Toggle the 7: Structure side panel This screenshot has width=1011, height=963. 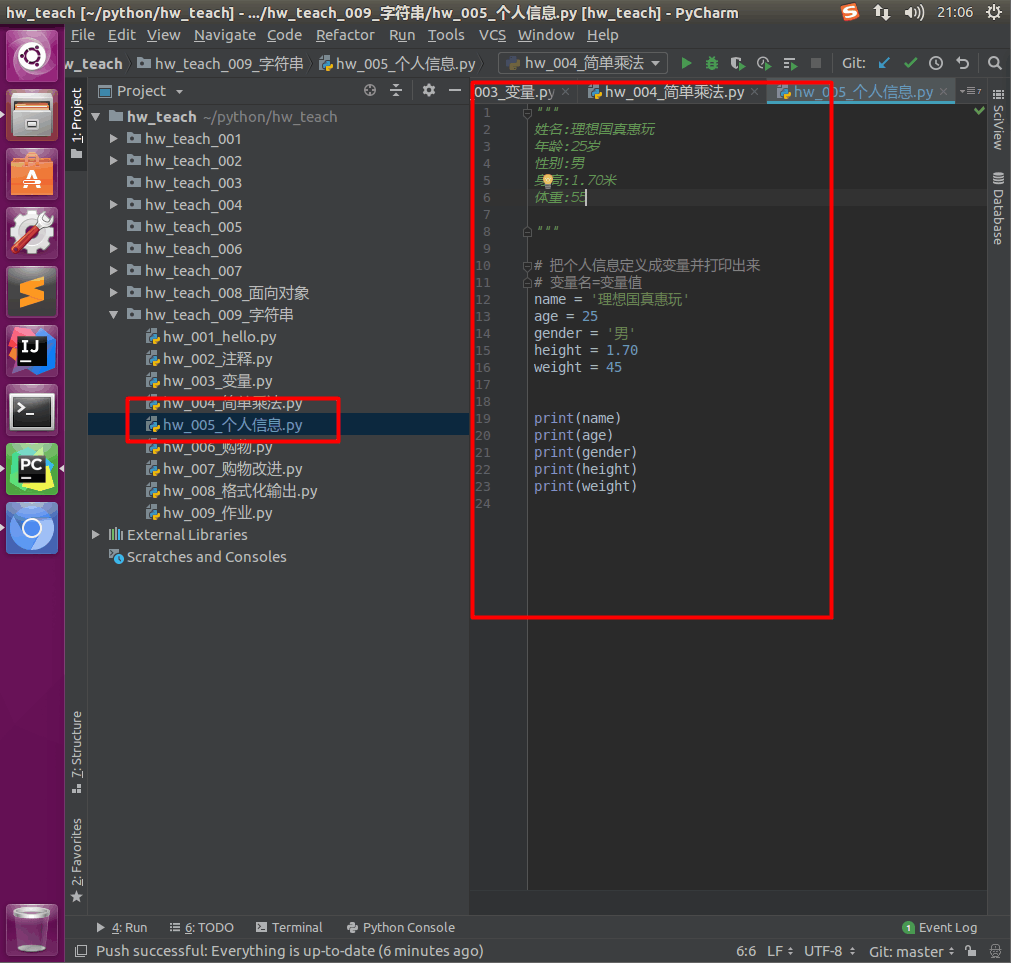click(77, 752)
